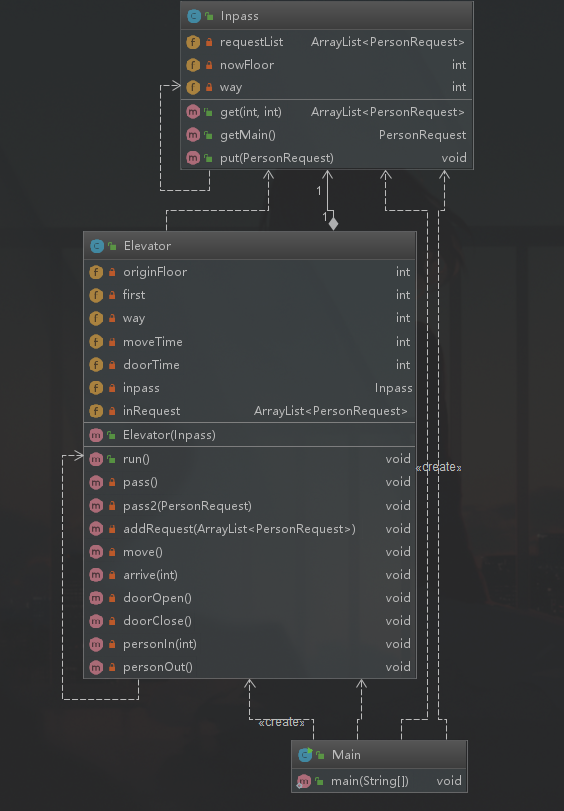Select the Elevator(Inpass) constructor
Screen dimensions: 564x811
point(169,435)
